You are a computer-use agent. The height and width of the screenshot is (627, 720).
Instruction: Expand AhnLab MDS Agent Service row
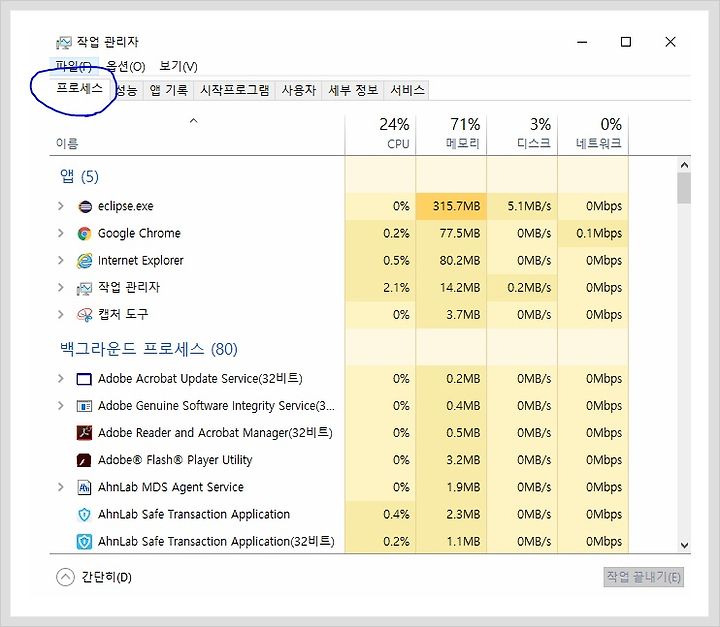pos(60,487)
